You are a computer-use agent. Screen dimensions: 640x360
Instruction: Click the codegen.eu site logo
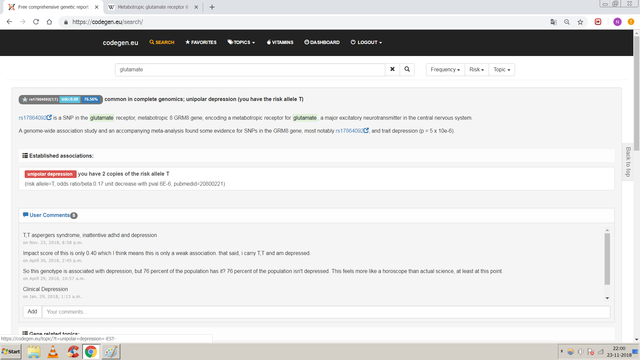[120, 42]
